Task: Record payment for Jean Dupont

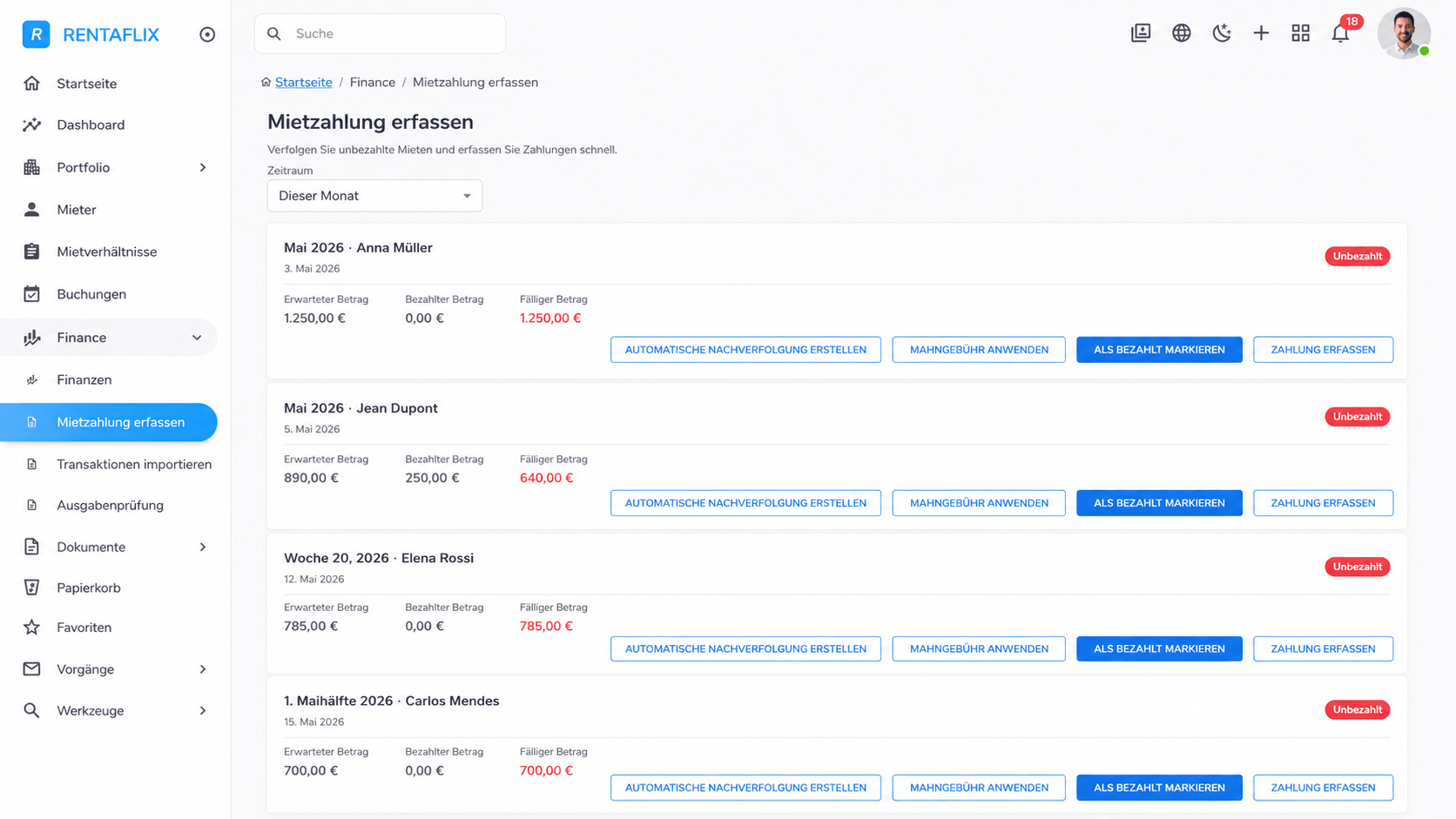Action: coord(1323,503)
